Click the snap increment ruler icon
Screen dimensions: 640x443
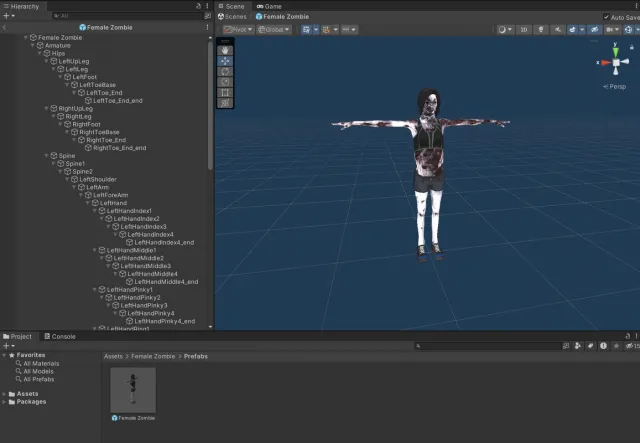346,29
